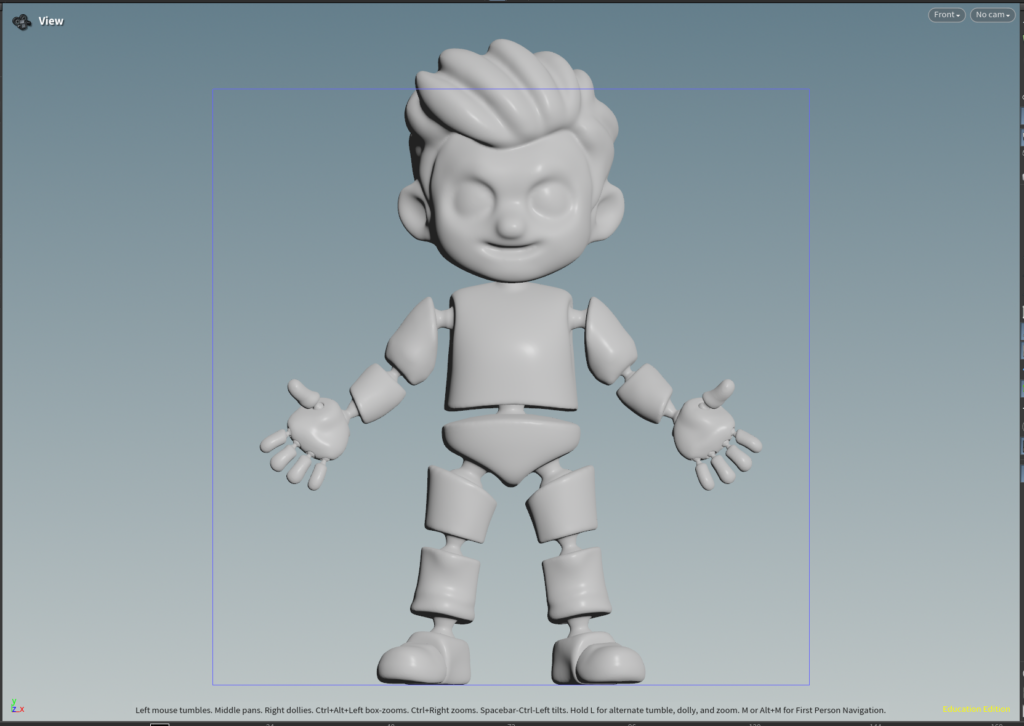Select the character's hair in the viewport
The height and width of the screenshot is (726, 1024).
[510, 95]
